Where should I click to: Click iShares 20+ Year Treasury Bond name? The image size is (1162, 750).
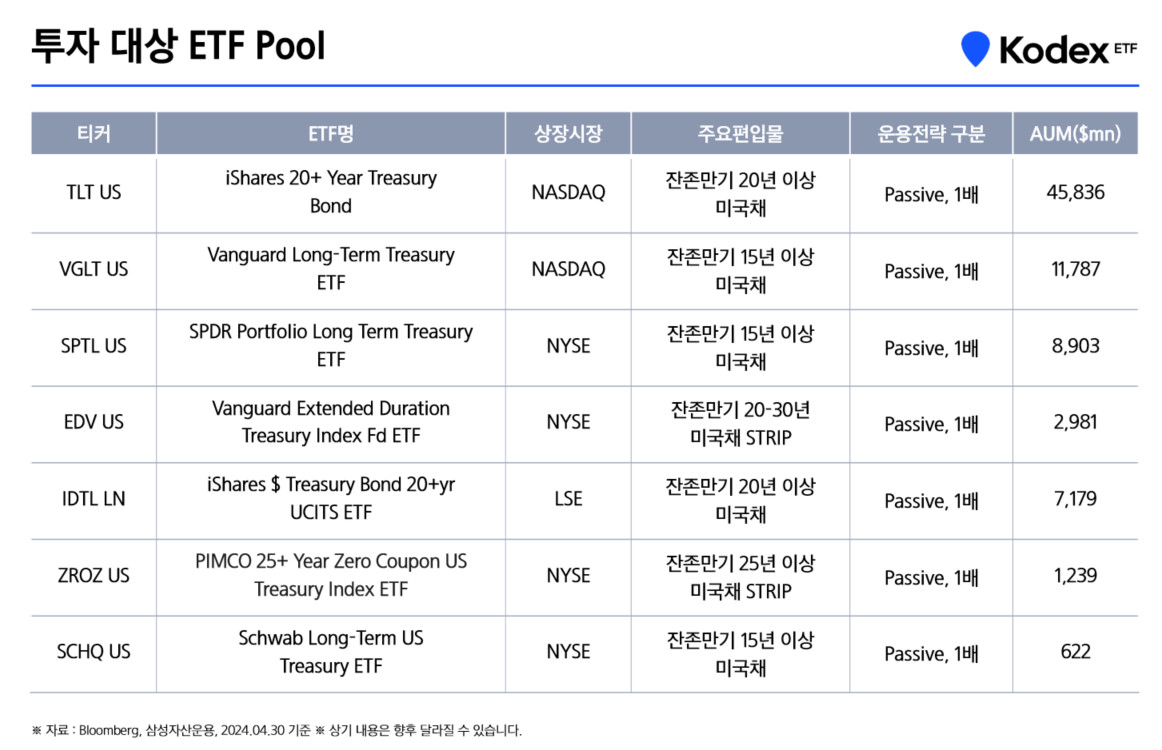point(331,192)
